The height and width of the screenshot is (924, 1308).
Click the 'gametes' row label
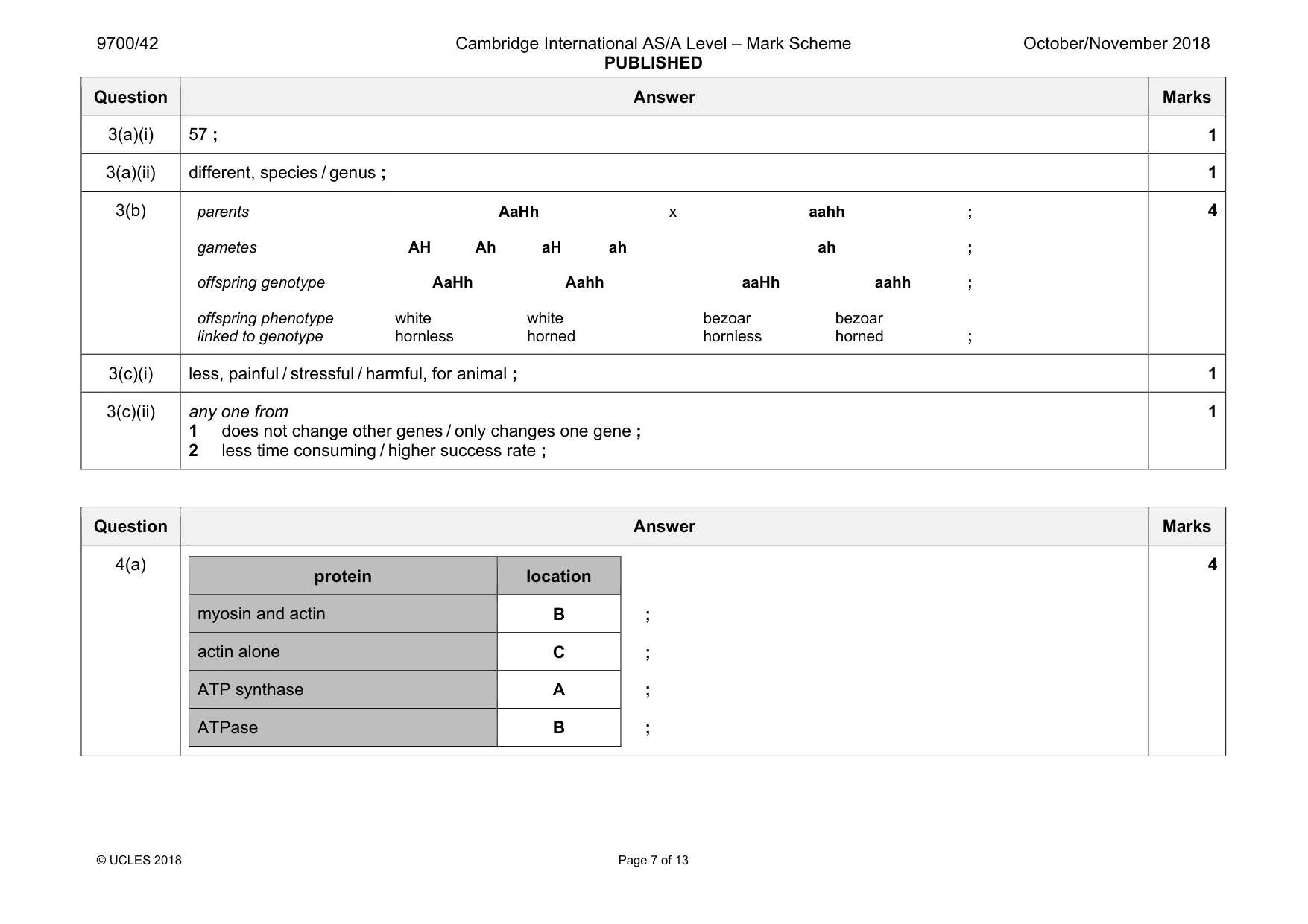coord(227,248)
